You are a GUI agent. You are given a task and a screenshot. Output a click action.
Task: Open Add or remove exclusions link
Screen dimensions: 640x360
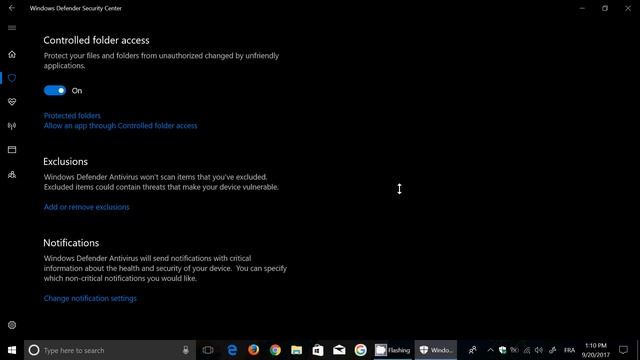tap(87, 207)
